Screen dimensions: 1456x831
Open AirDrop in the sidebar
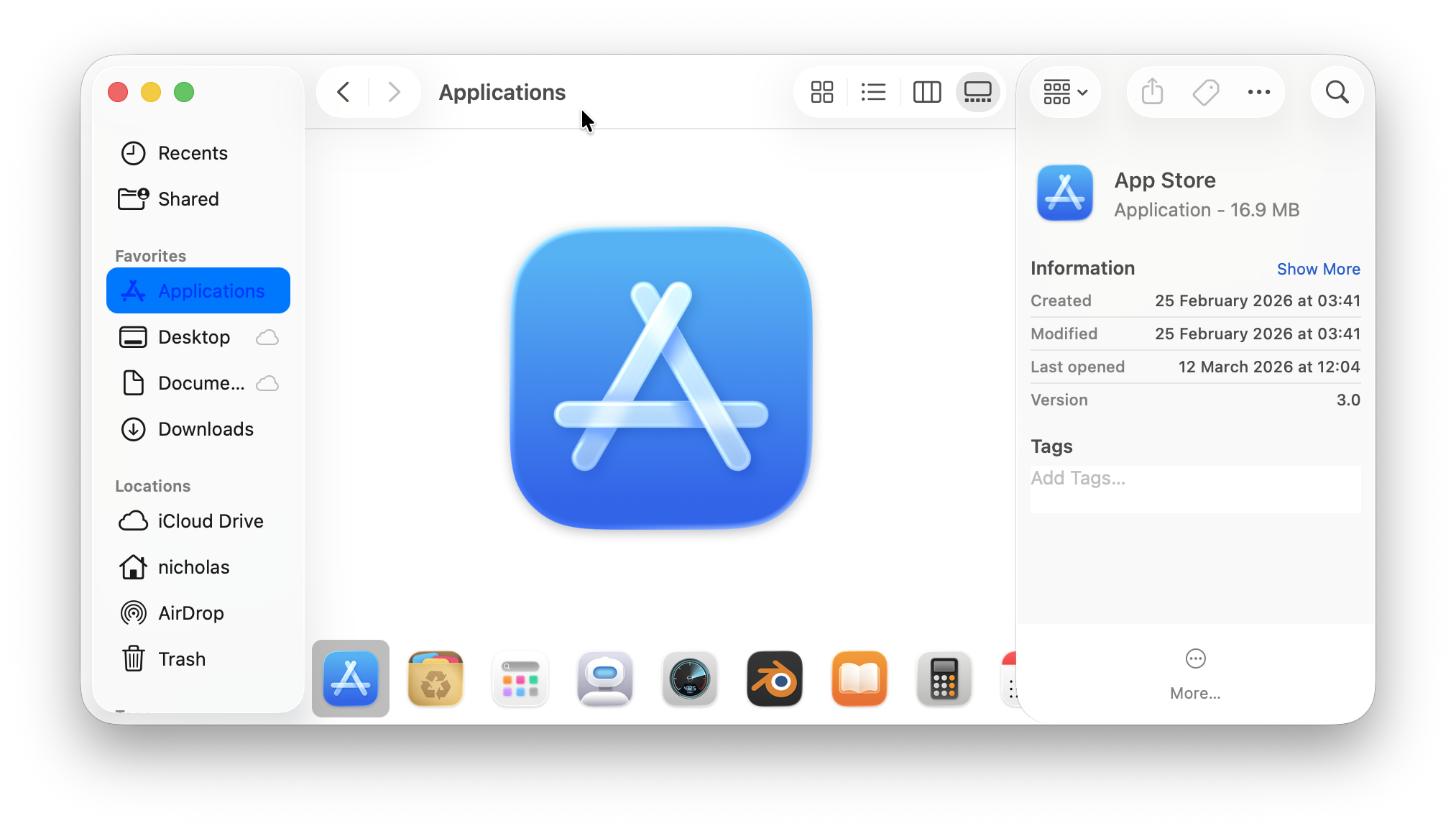click(x=198, y=613)
